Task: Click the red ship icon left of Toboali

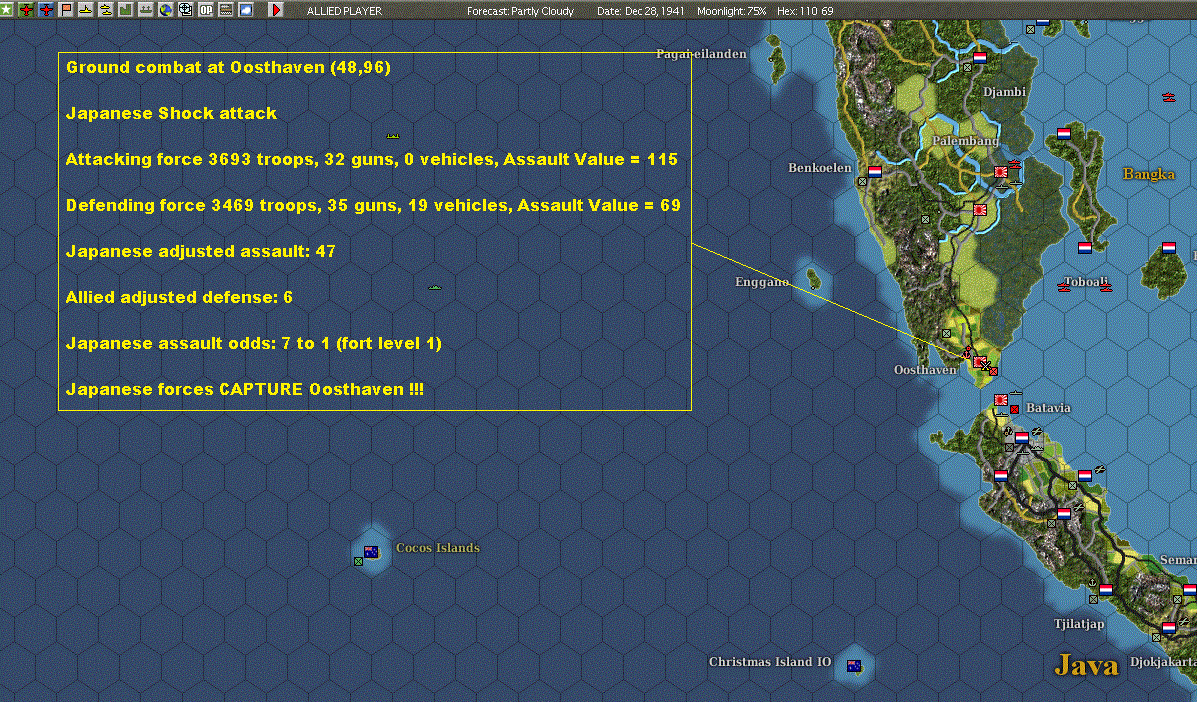Action: pos(1063,287)
